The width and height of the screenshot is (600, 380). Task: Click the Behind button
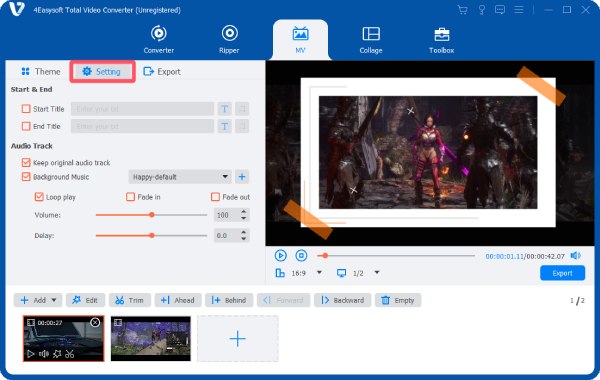point(229,300)
